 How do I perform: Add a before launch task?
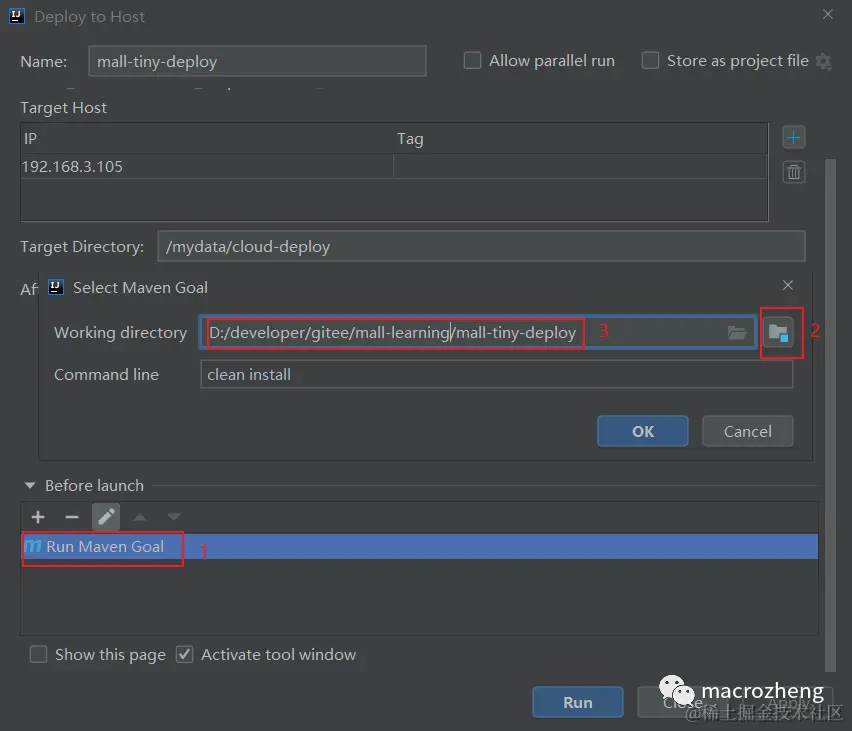38,517
